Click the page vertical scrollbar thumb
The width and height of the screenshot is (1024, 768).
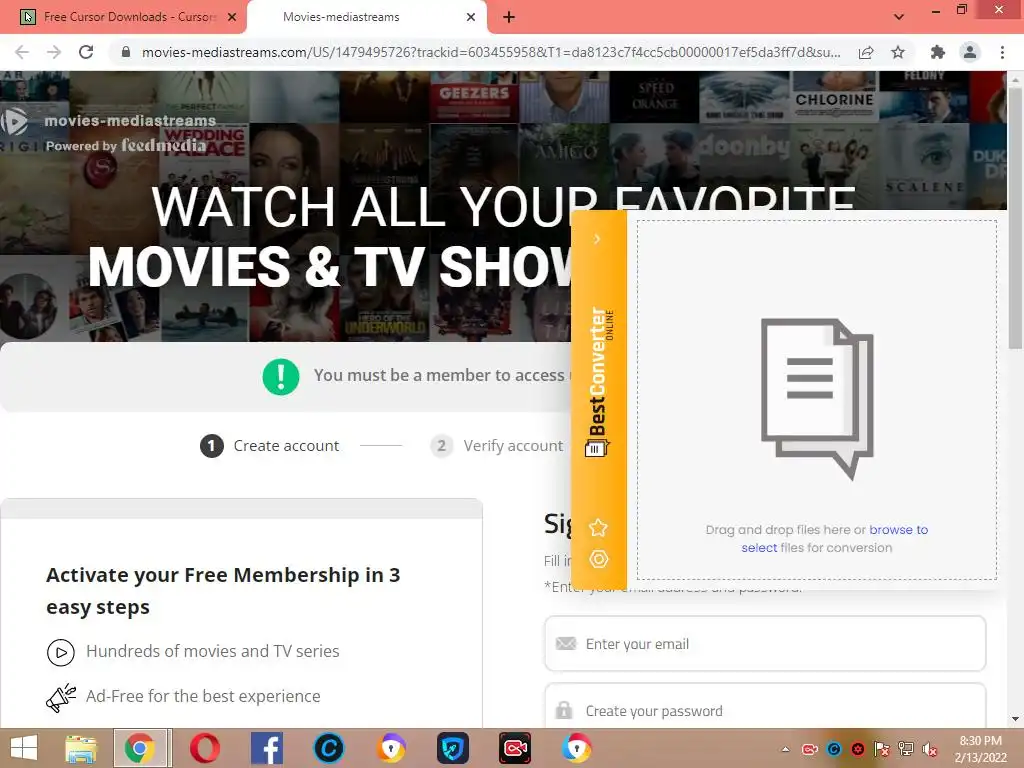pyautogui.click(x=1014, y=219)
